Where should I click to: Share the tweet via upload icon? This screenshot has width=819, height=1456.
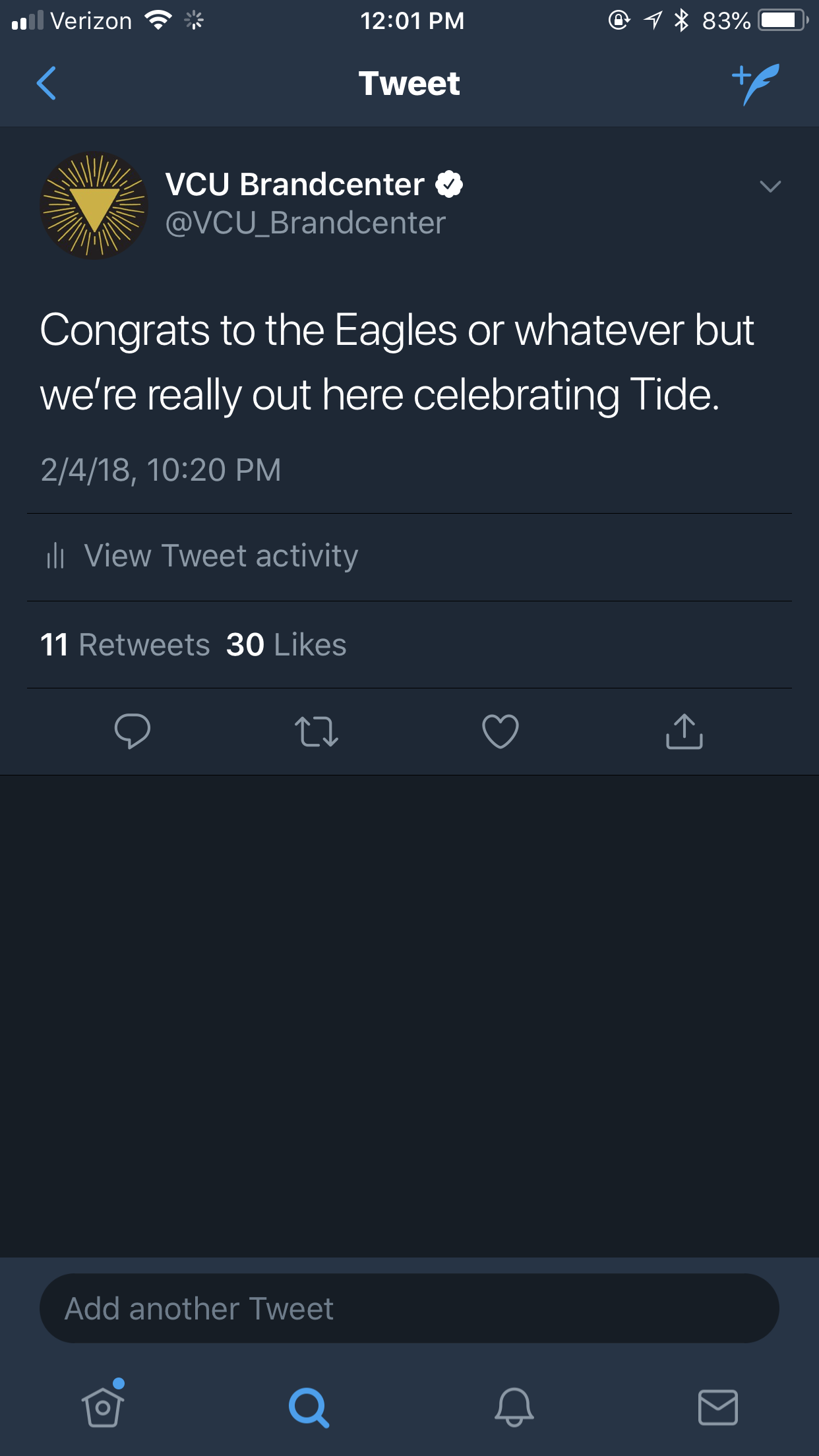click(684, 731)
